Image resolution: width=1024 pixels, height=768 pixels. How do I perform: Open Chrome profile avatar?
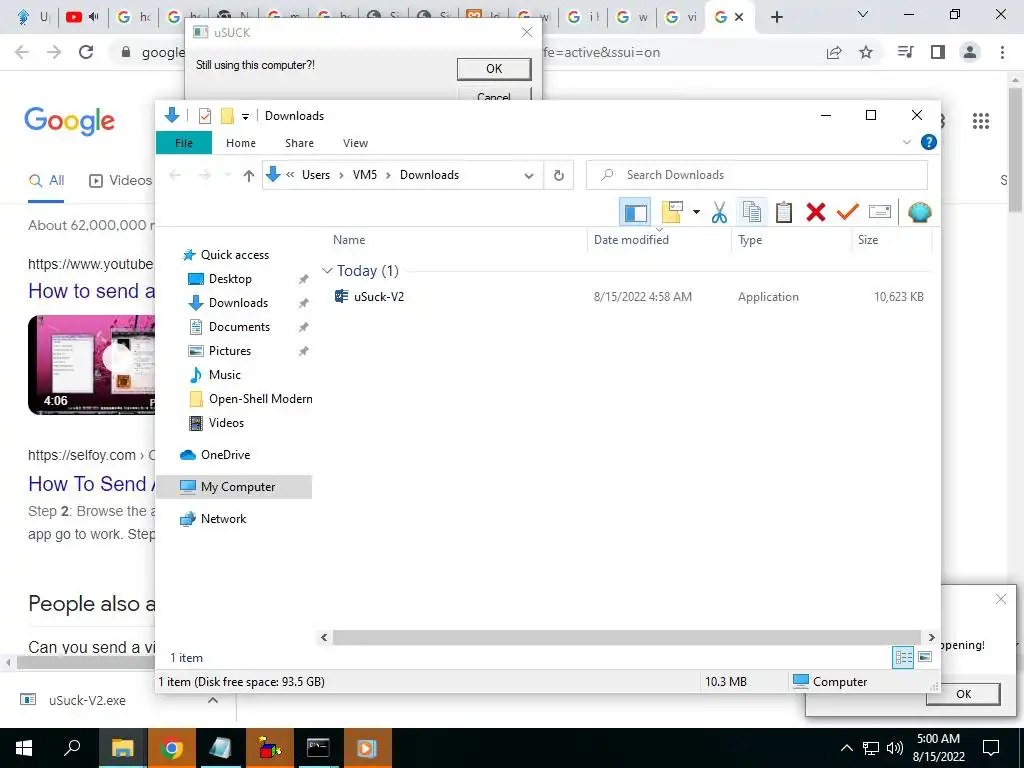point(970,52)
